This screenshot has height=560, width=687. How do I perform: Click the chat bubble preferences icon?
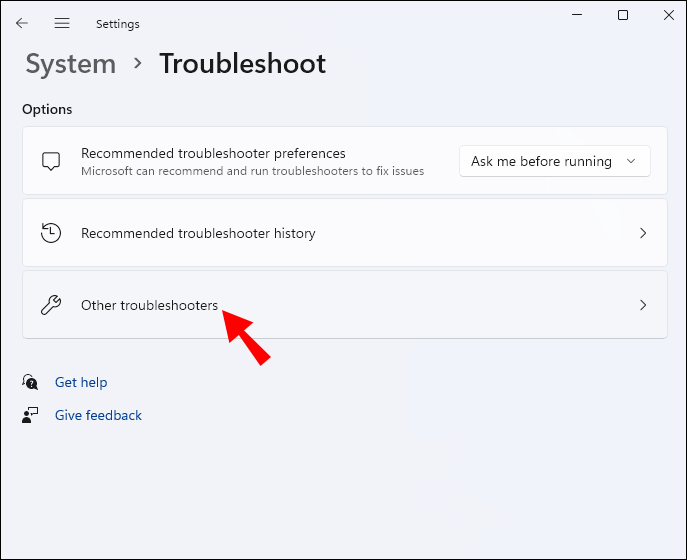(51, 161)
